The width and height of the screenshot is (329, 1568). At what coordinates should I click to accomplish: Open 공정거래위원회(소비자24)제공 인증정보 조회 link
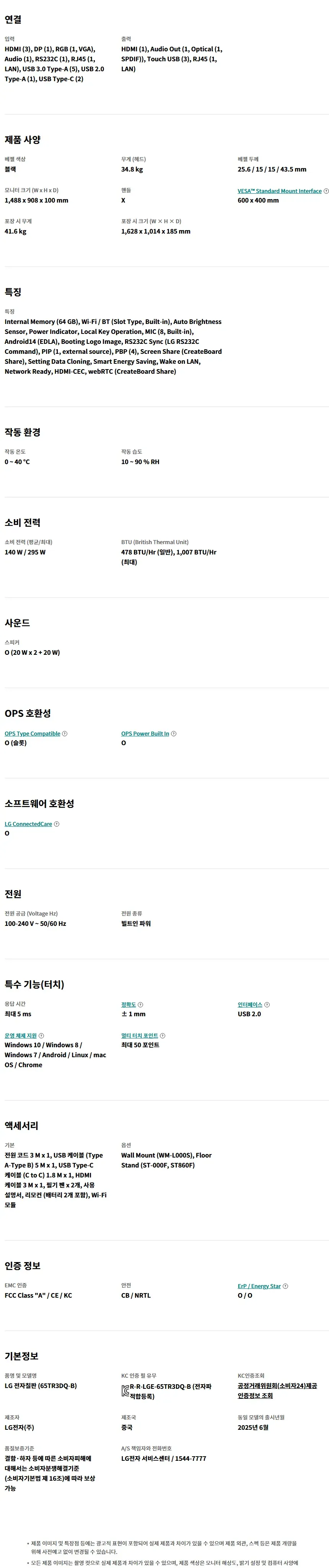pyautogui.click(x=277, y=1390)
